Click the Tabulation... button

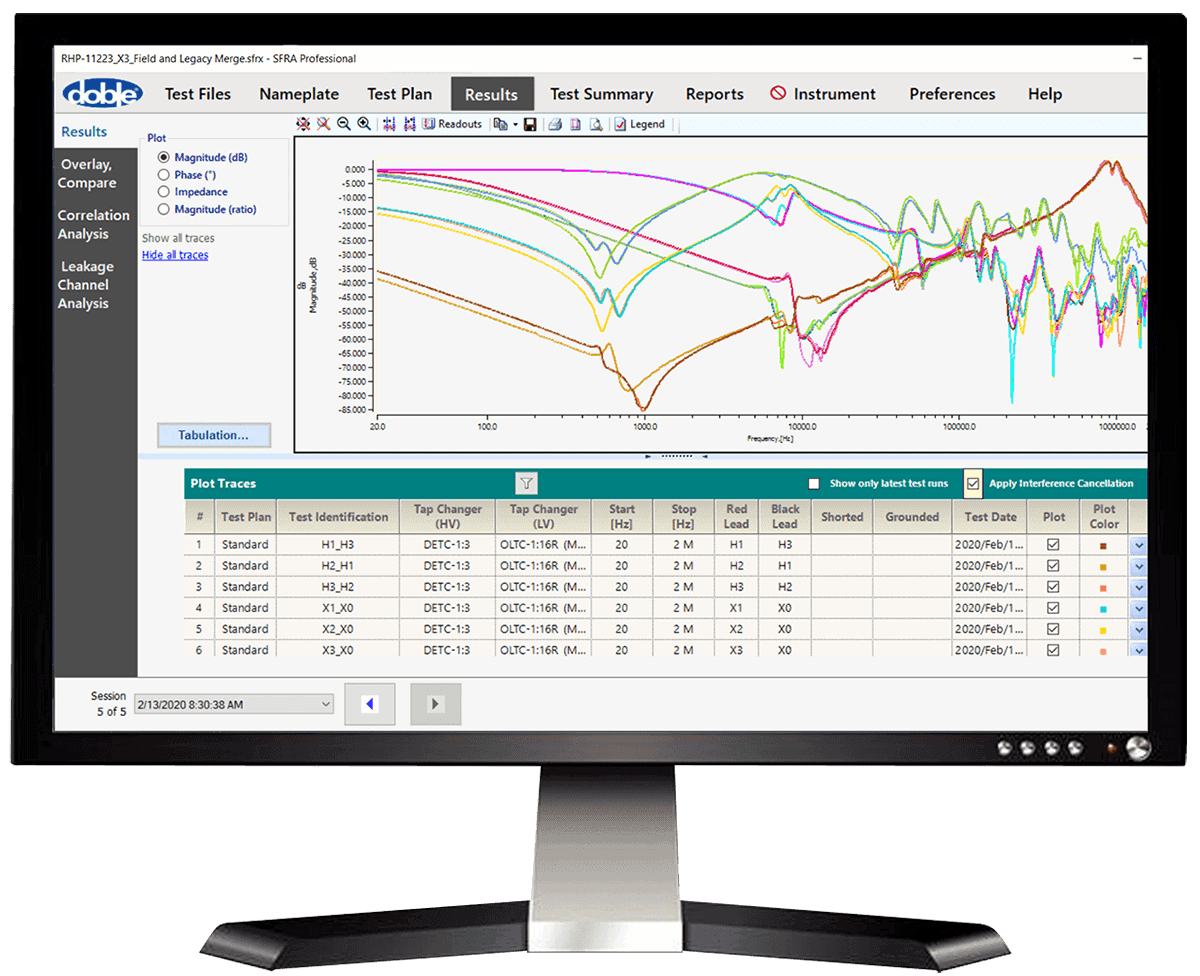[213, 435]
